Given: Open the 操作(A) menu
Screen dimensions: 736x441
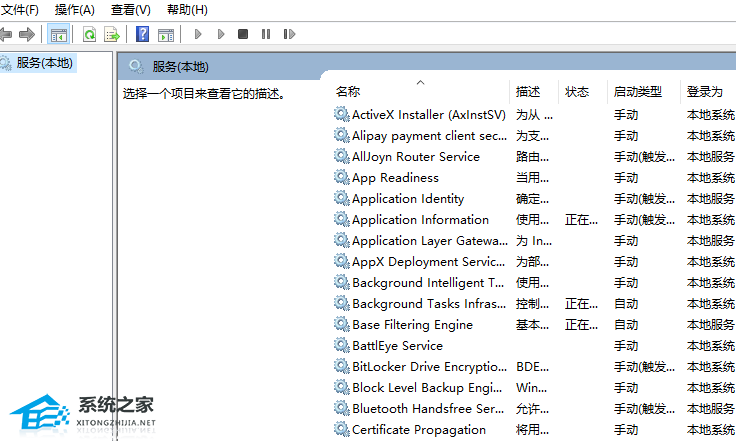Looking at the screenshot, I should (x=75, y=10).
